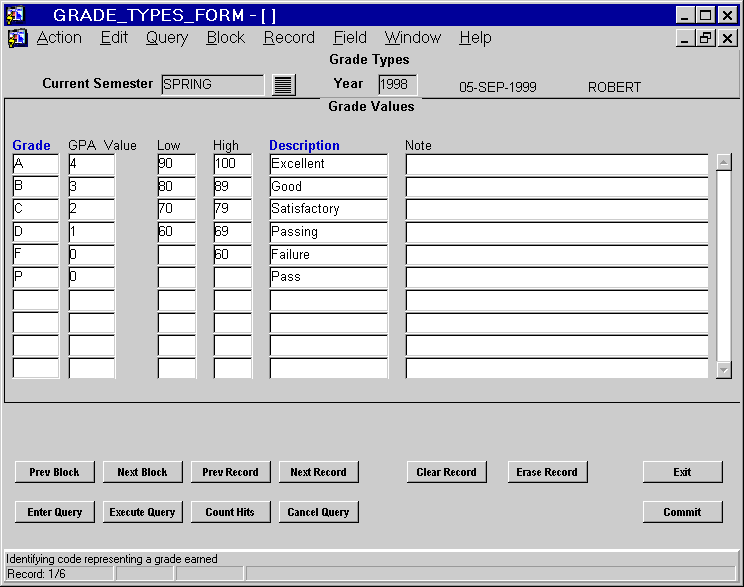Click Clear Record button

(446, 472)
